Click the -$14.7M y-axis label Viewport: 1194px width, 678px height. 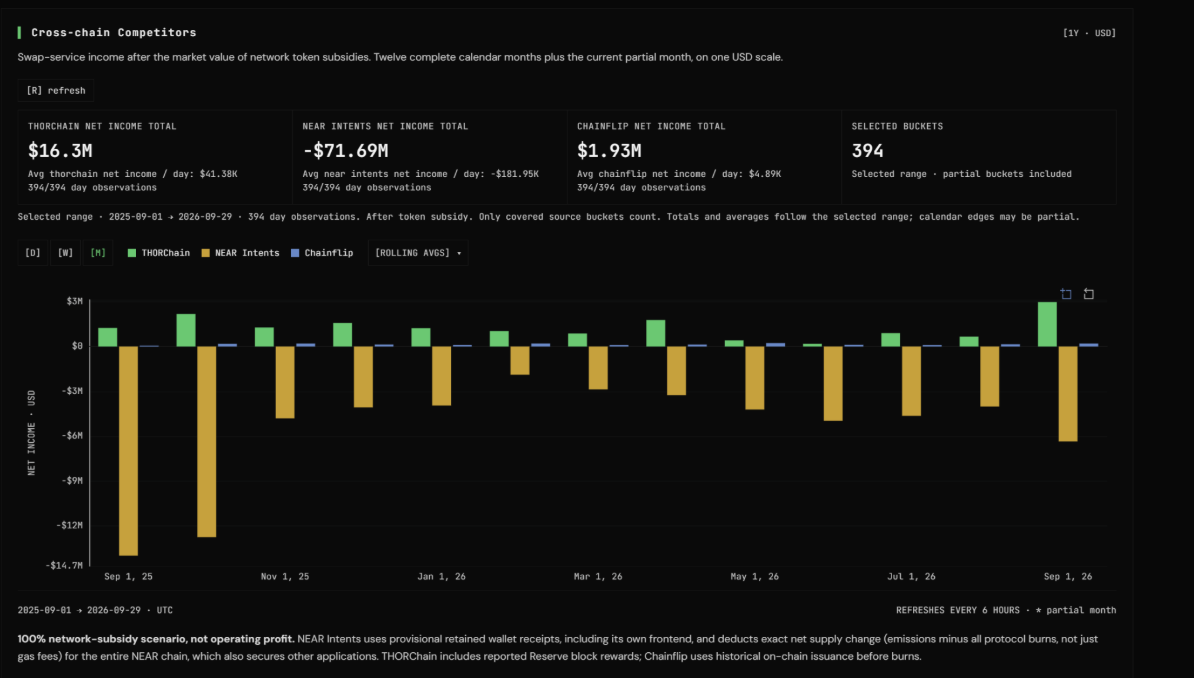[64, 565]
